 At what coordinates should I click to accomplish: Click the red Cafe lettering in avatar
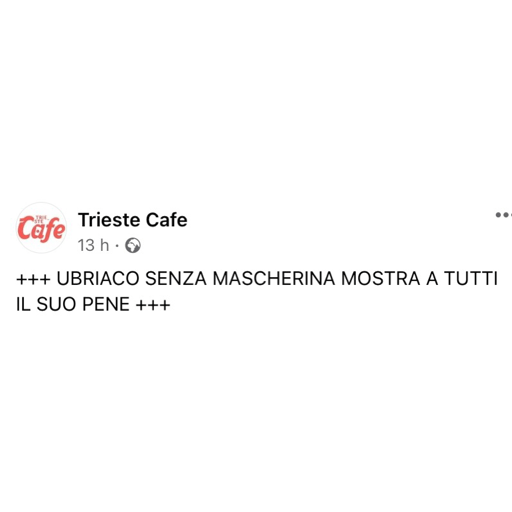[x=41, y=229]
